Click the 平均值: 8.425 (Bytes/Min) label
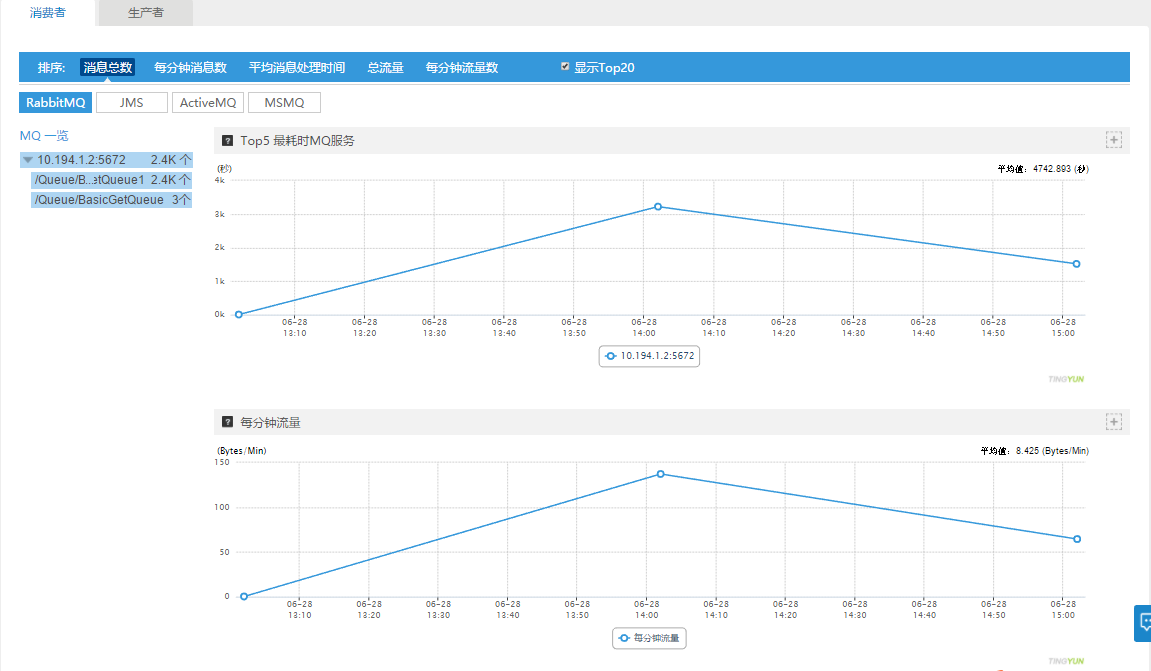This screenshot has height=671, width=1151. [1034, 451]
